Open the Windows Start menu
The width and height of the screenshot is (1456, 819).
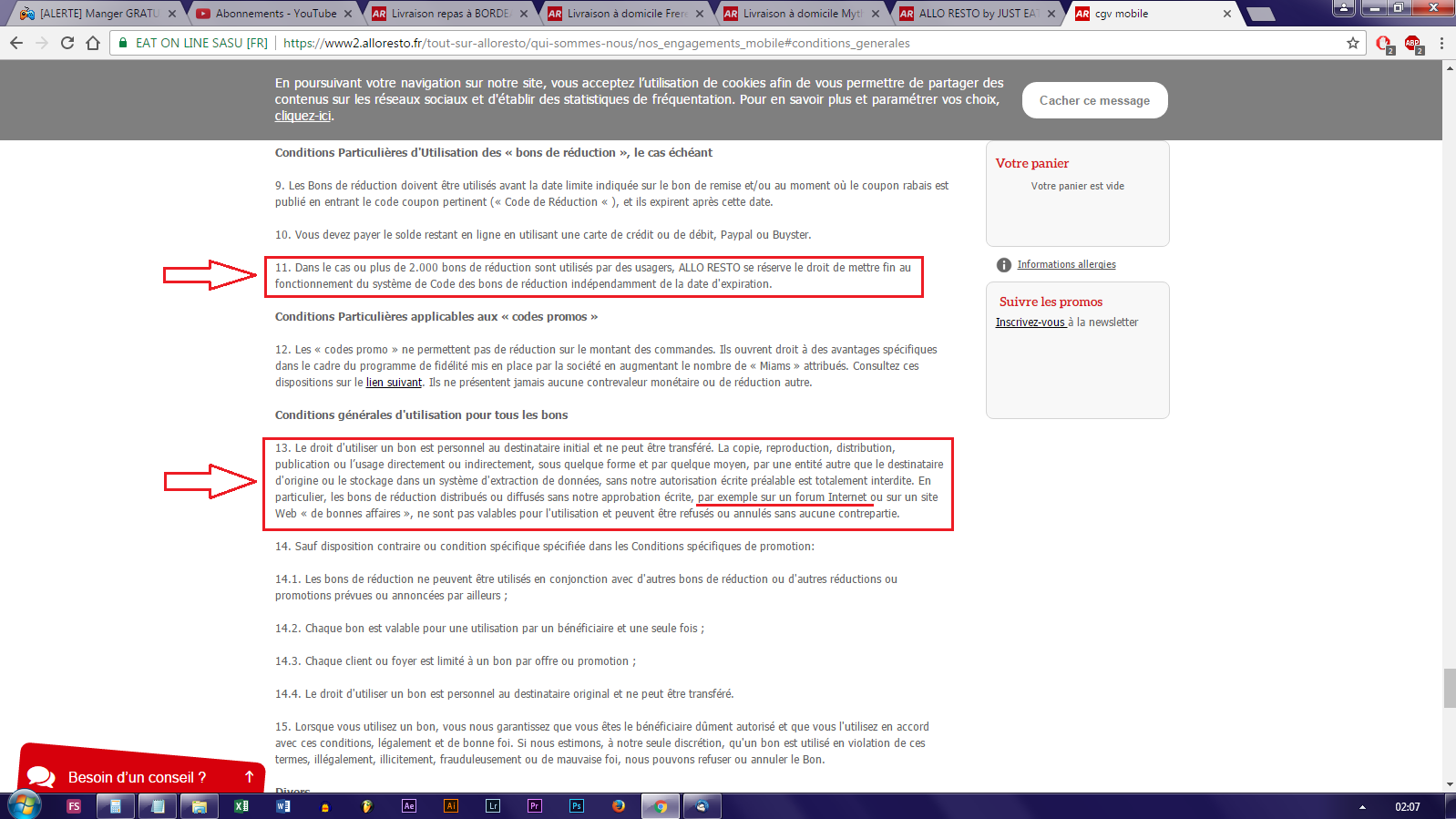point(25,805)
